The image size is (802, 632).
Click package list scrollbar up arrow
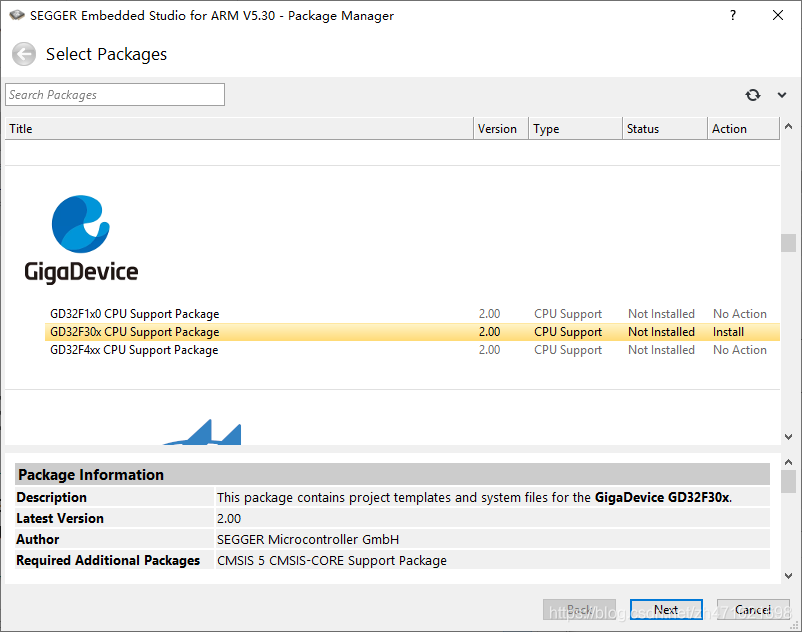pos(788,126)
